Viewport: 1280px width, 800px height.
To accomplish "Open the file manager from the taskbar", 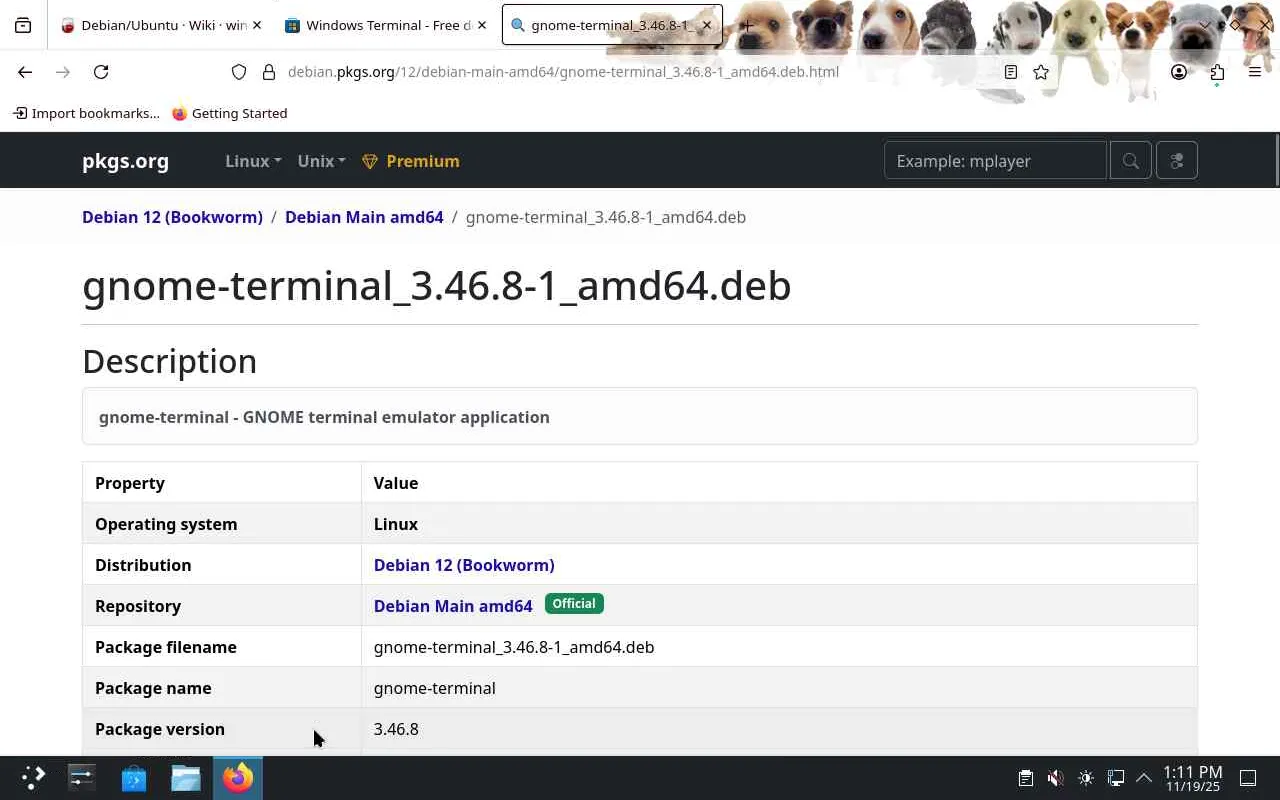I will pyautogui.click(x=186, y=778).
